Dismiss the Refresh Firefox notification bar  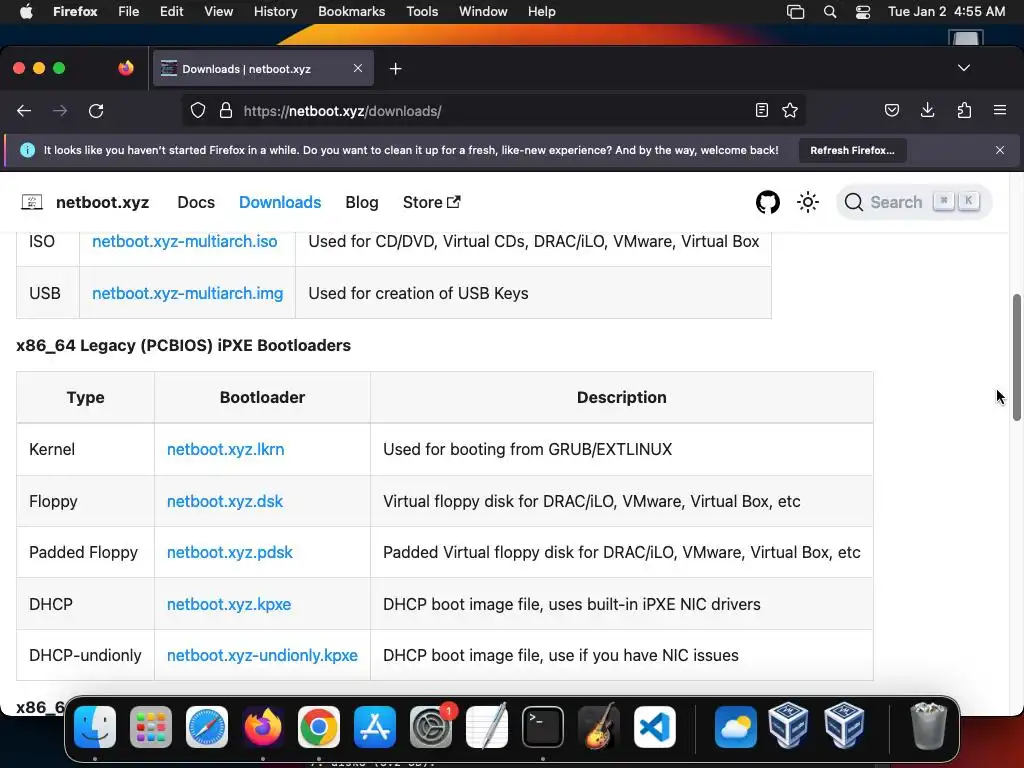point(1000,150)
